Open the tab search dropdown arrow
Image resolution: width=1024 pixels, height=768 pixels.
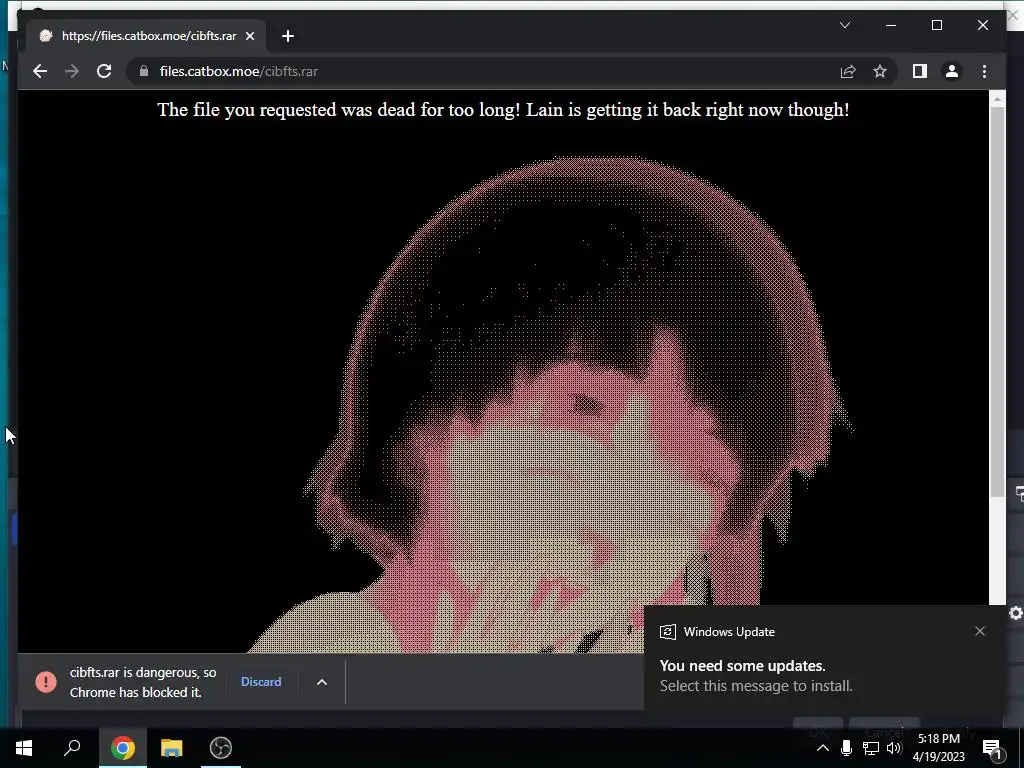pos(844,25)
